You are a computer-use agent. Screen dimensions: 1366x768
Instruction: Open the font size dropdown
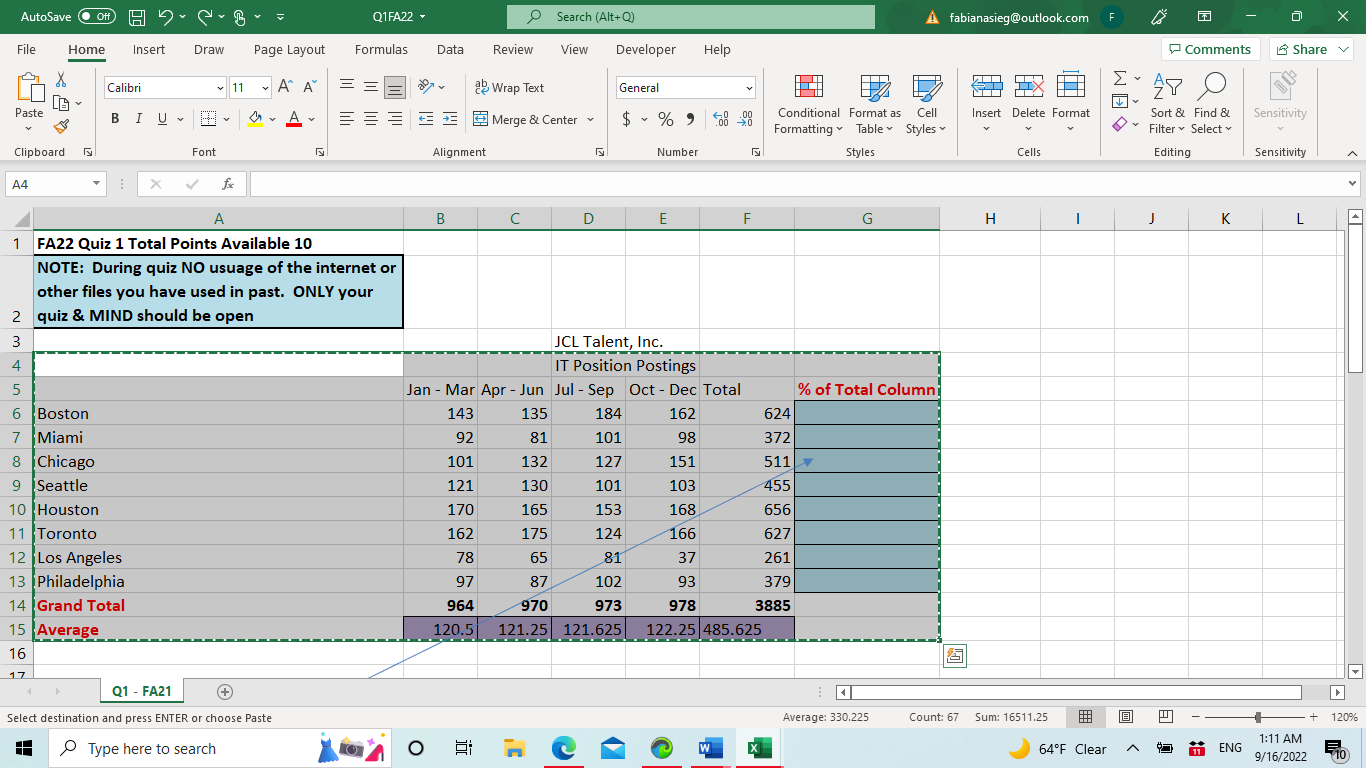point(264,88)
